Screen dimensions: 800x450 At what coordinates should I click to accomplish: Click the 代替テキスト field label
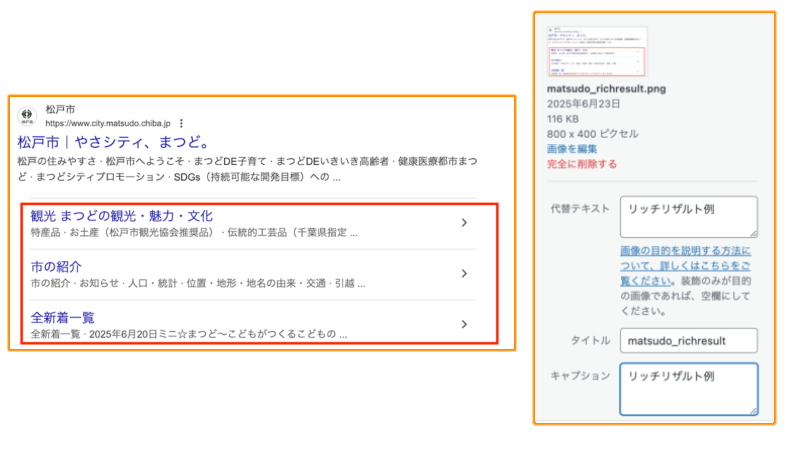(x=580, y=209)
